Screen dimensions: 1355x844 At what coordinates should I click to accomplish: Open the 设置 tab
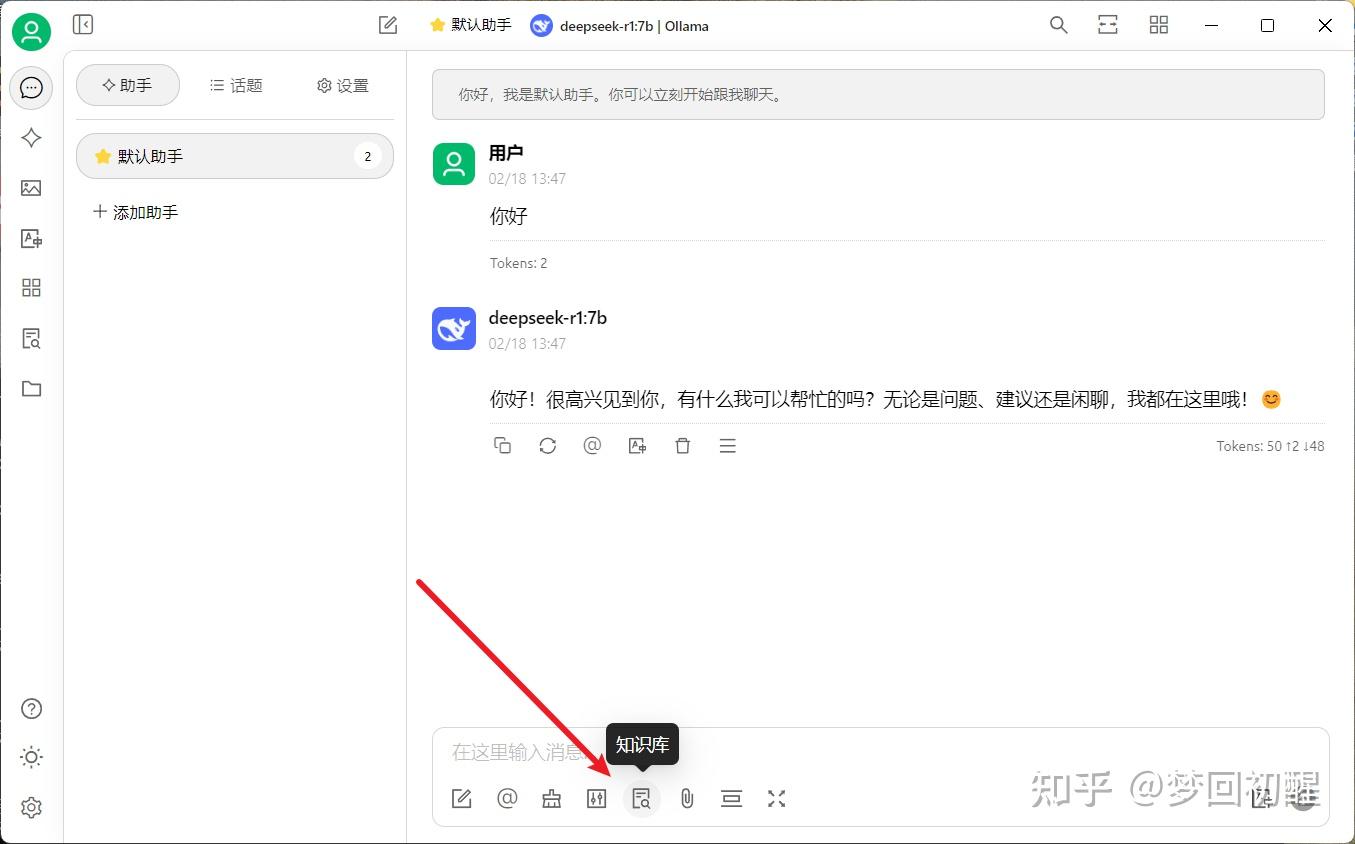coord(343,86)
